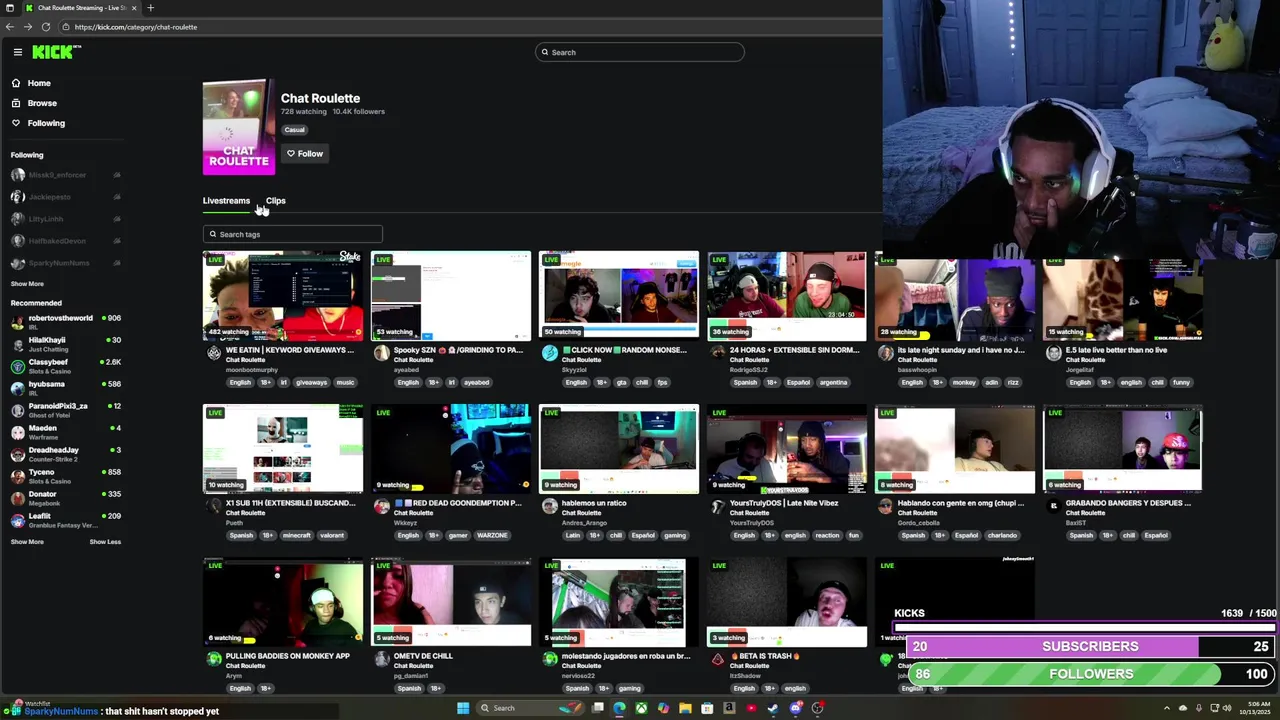The image size is (1280, 720).
Task: Open Discord from taskbar
Action: click(795, 708)
